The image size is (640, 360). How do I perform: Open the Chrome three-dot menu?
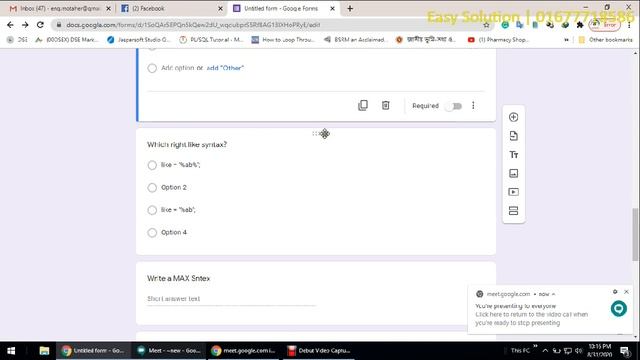tap(629, 25)
